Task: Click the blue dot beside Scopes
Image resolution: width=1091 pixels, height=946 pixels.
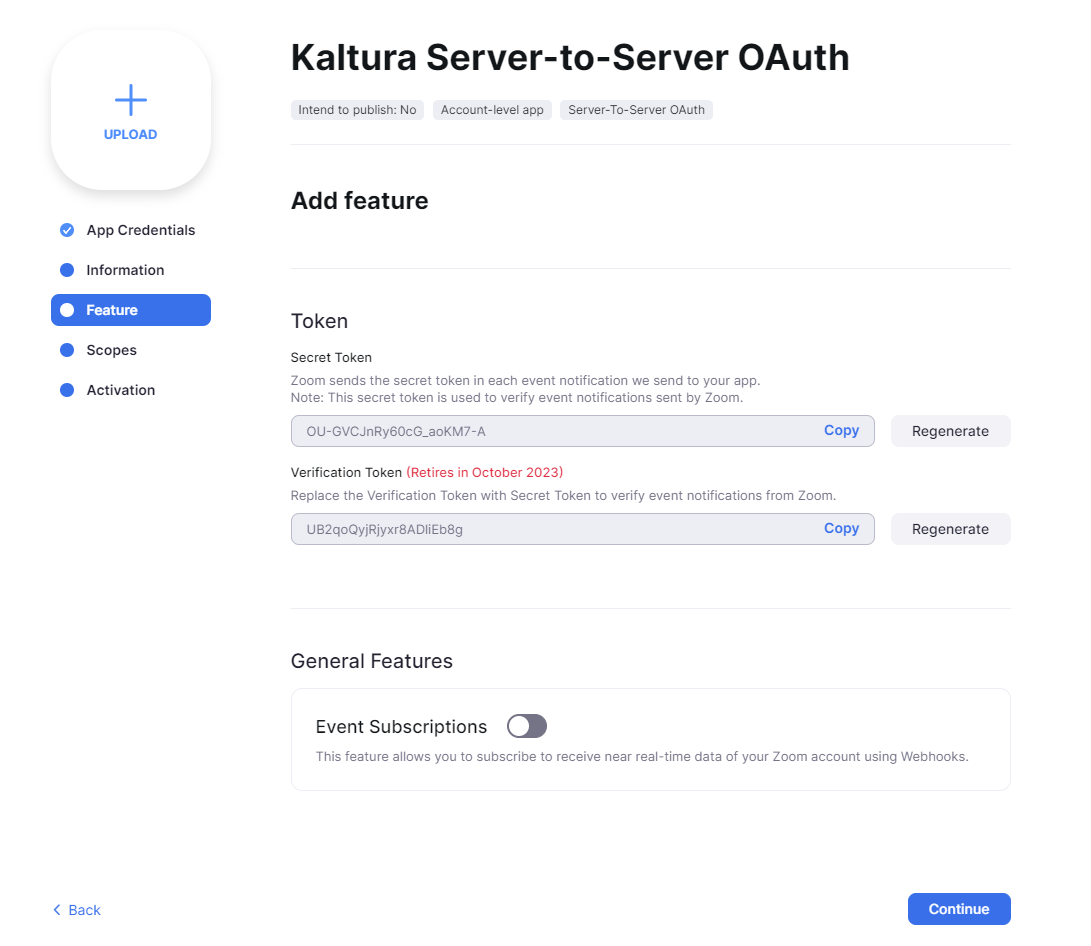Action: [67, 350]
